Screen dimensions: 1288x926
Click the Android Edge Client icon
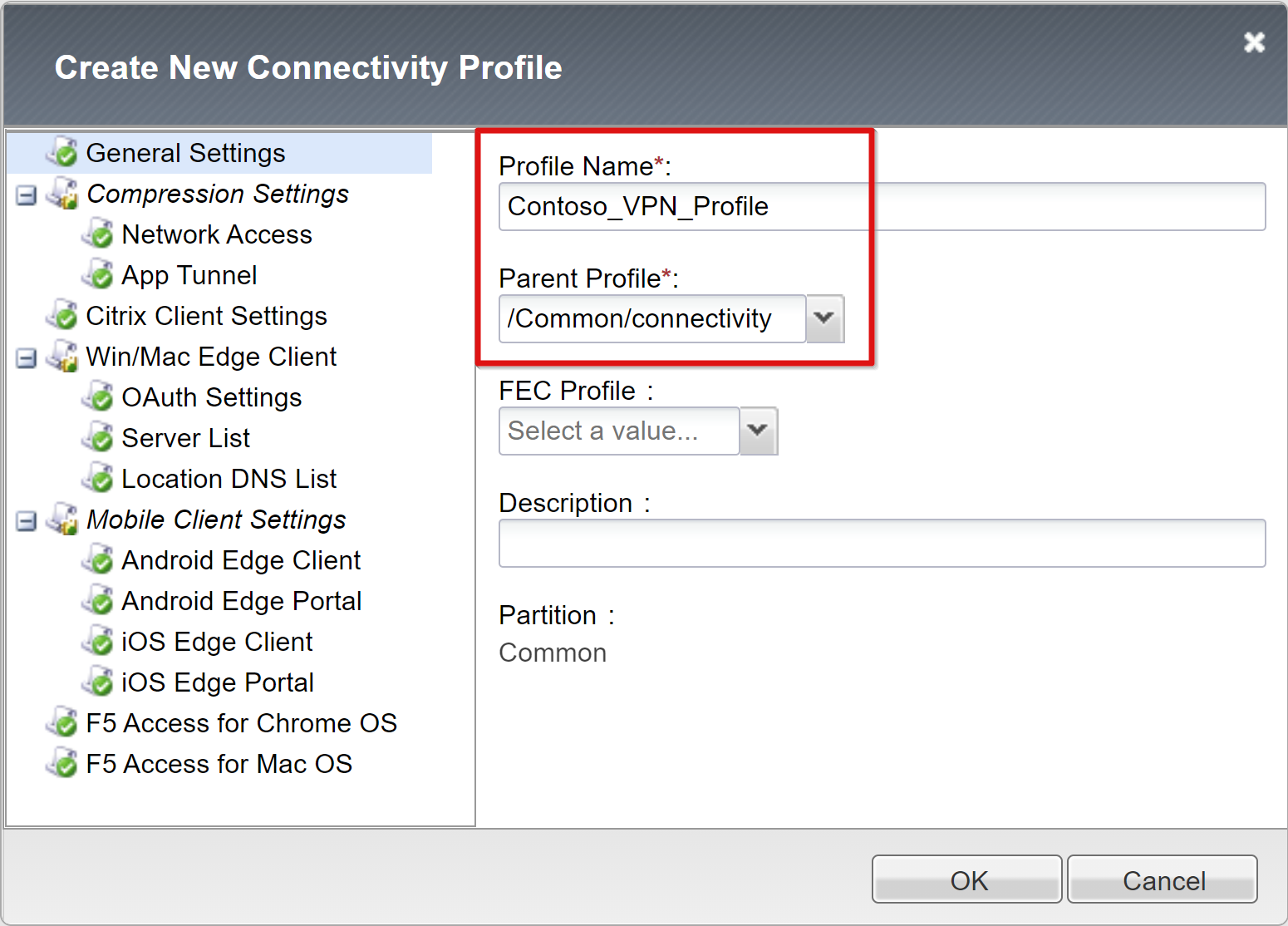pyautogui.click(x=98, y=560)
